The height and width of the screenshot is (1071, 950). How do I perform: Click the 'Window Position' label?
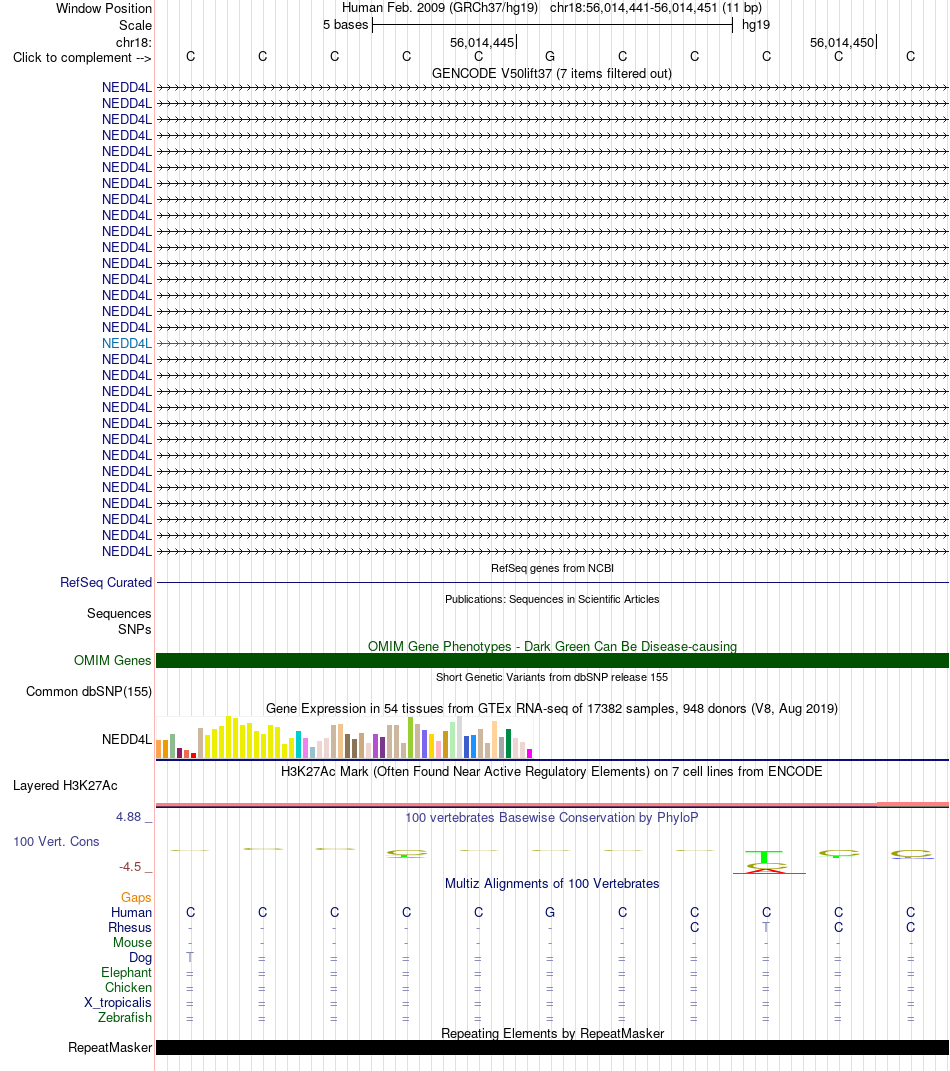104,8
